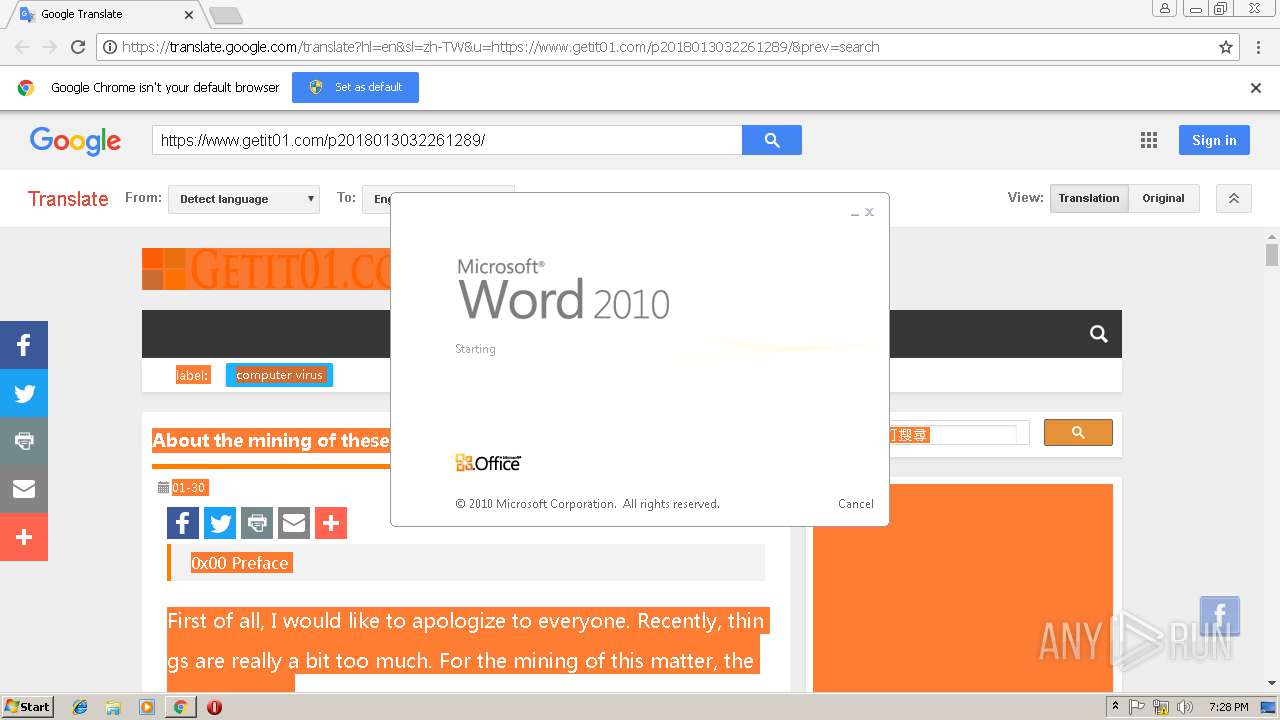The height and width of the screenshot is (720, 1280).
Task: Open the Google apps grid
Action: tap(1149, 141)
